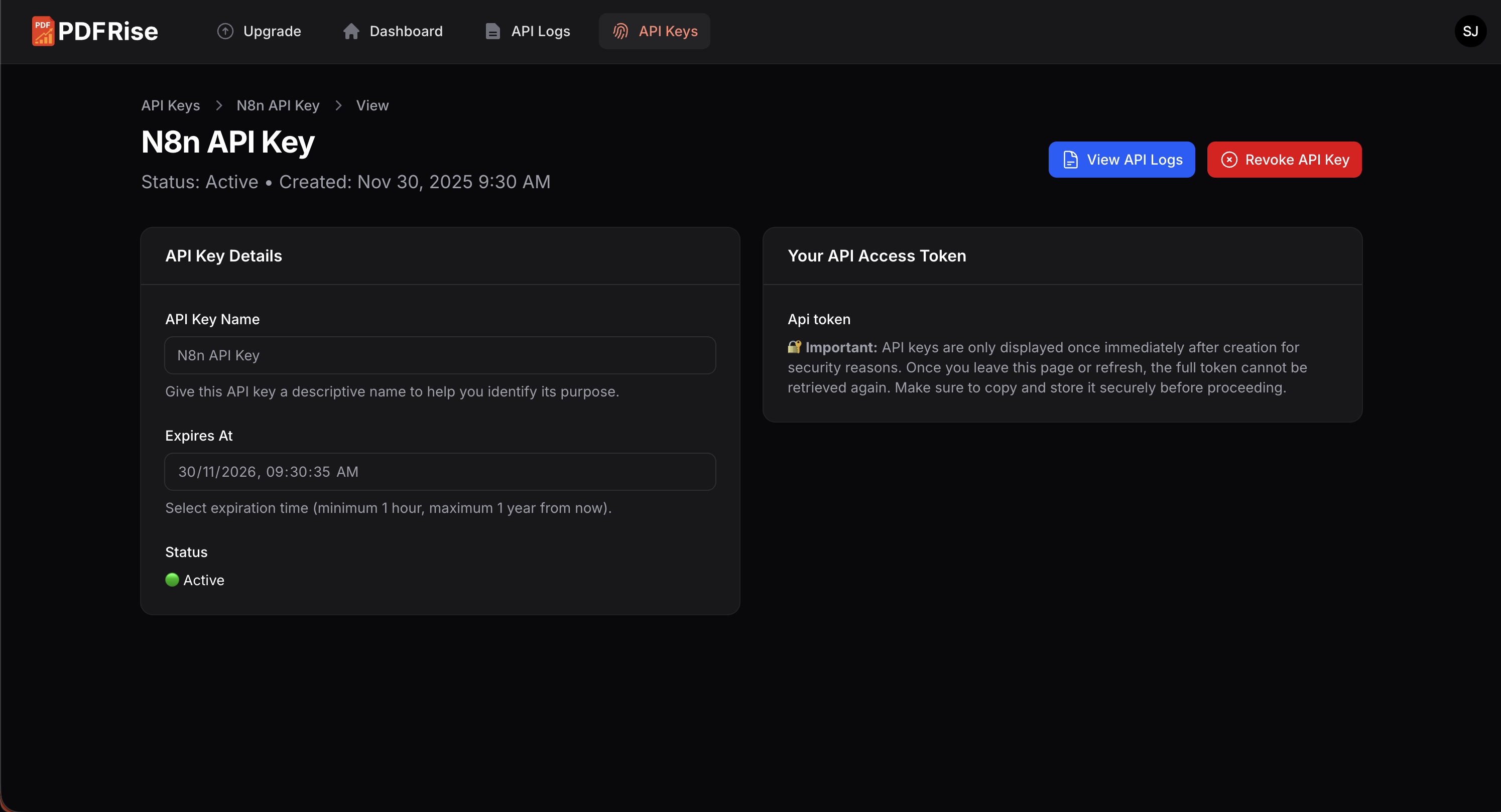Open Dashboard via the home icon

351,31
